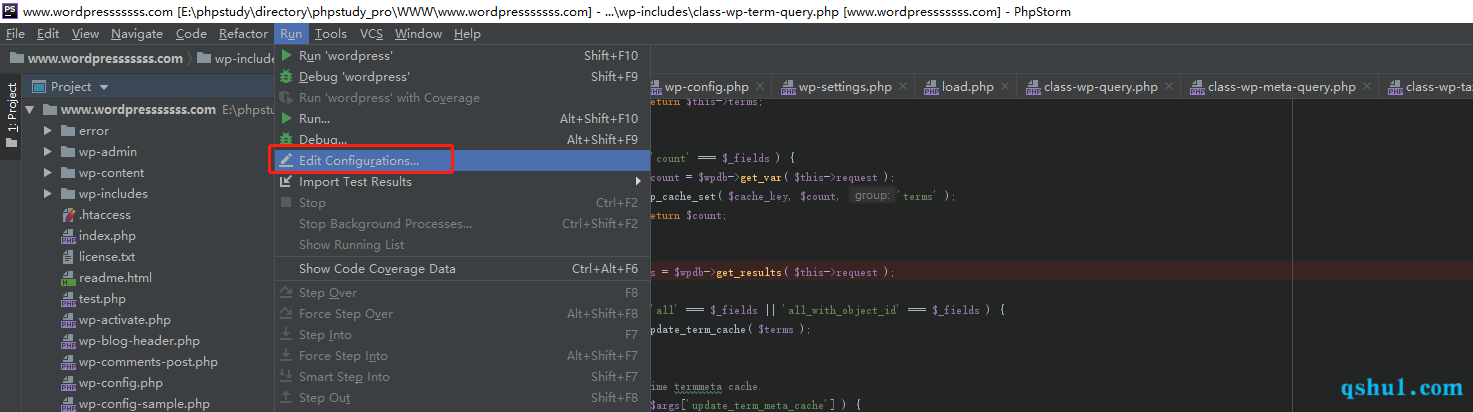Image resolution: width=1473 pixels, height=412 pixels.
Task: Click the Stop entry in Run menu
Action: point(462,203)
